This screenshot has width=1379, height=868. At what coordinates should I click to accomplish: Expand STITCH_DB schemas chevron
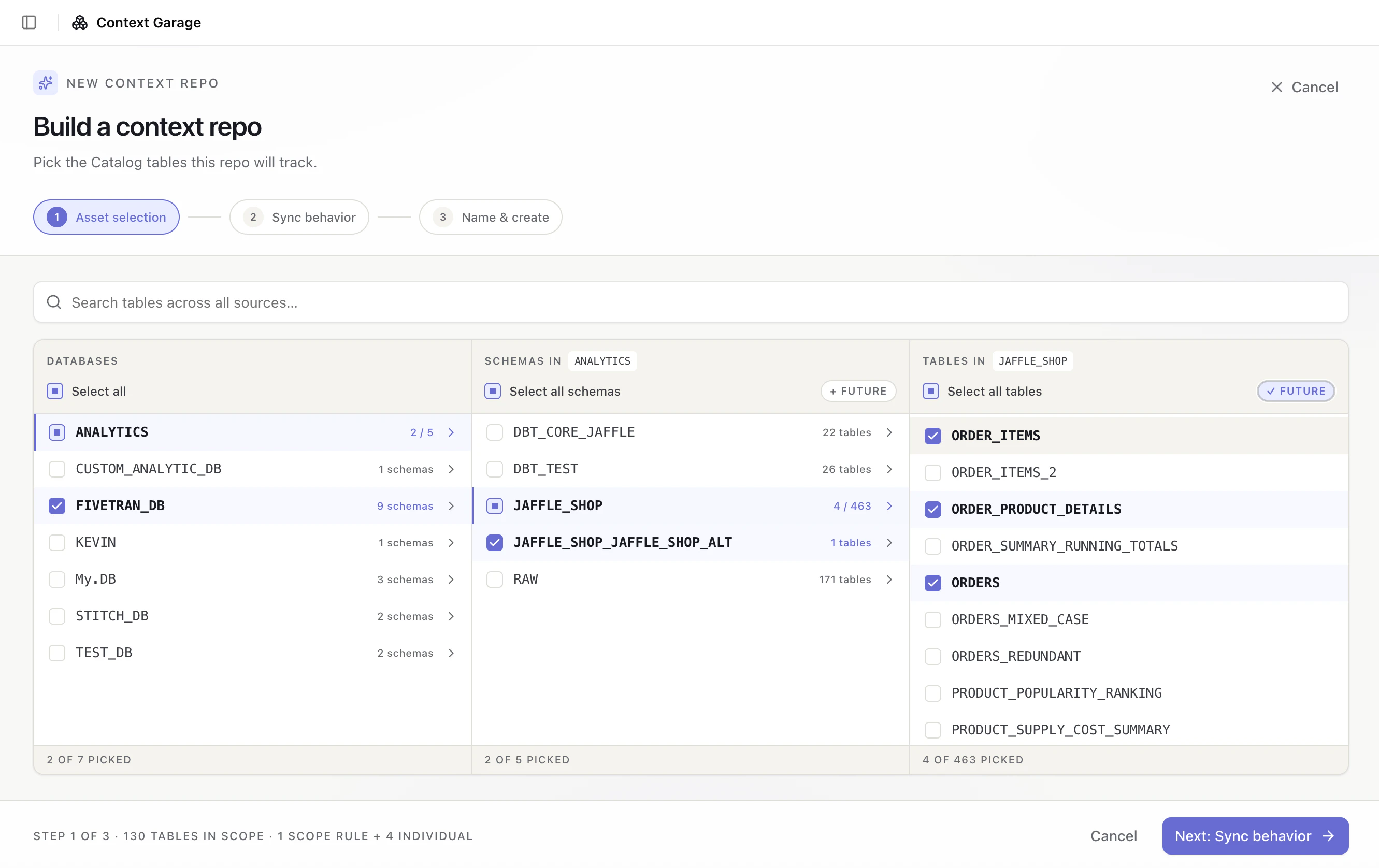451,616
